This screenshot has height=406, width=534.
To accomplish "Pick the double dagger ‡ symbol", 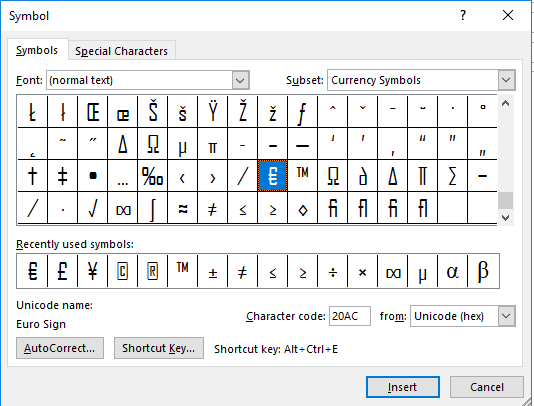I will (63, 176).
